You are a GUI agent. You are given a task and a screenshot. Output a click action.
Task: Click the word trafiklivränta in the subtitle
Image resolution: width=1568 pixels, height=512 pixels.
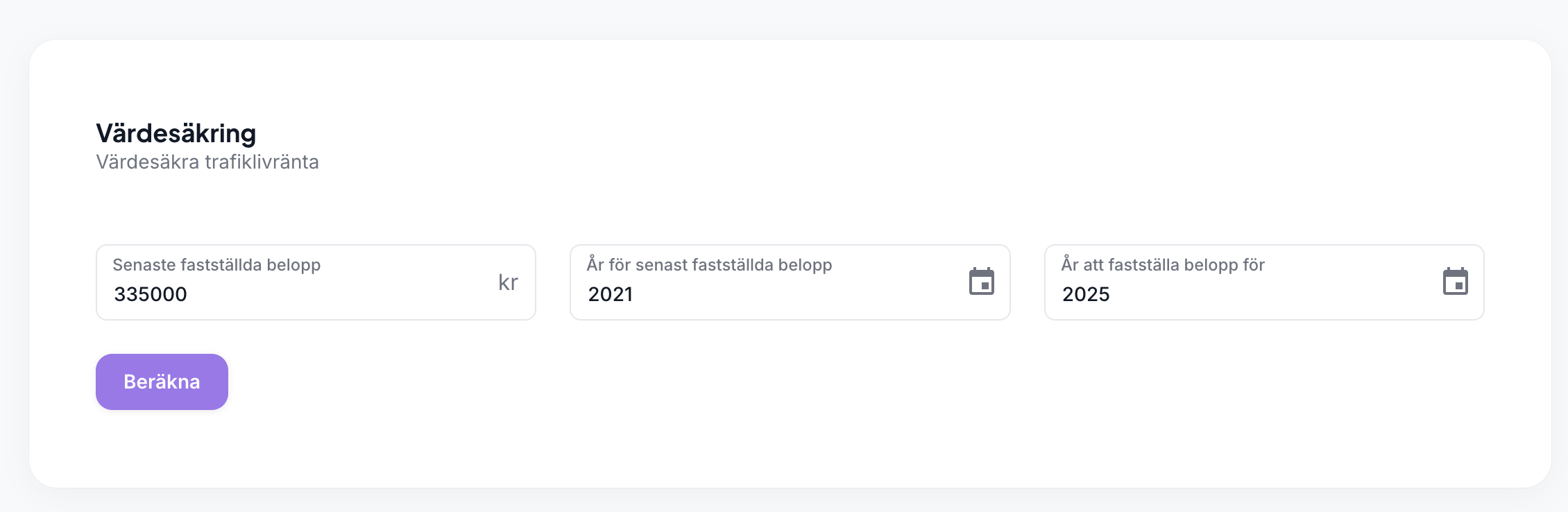tap(262, 162)
